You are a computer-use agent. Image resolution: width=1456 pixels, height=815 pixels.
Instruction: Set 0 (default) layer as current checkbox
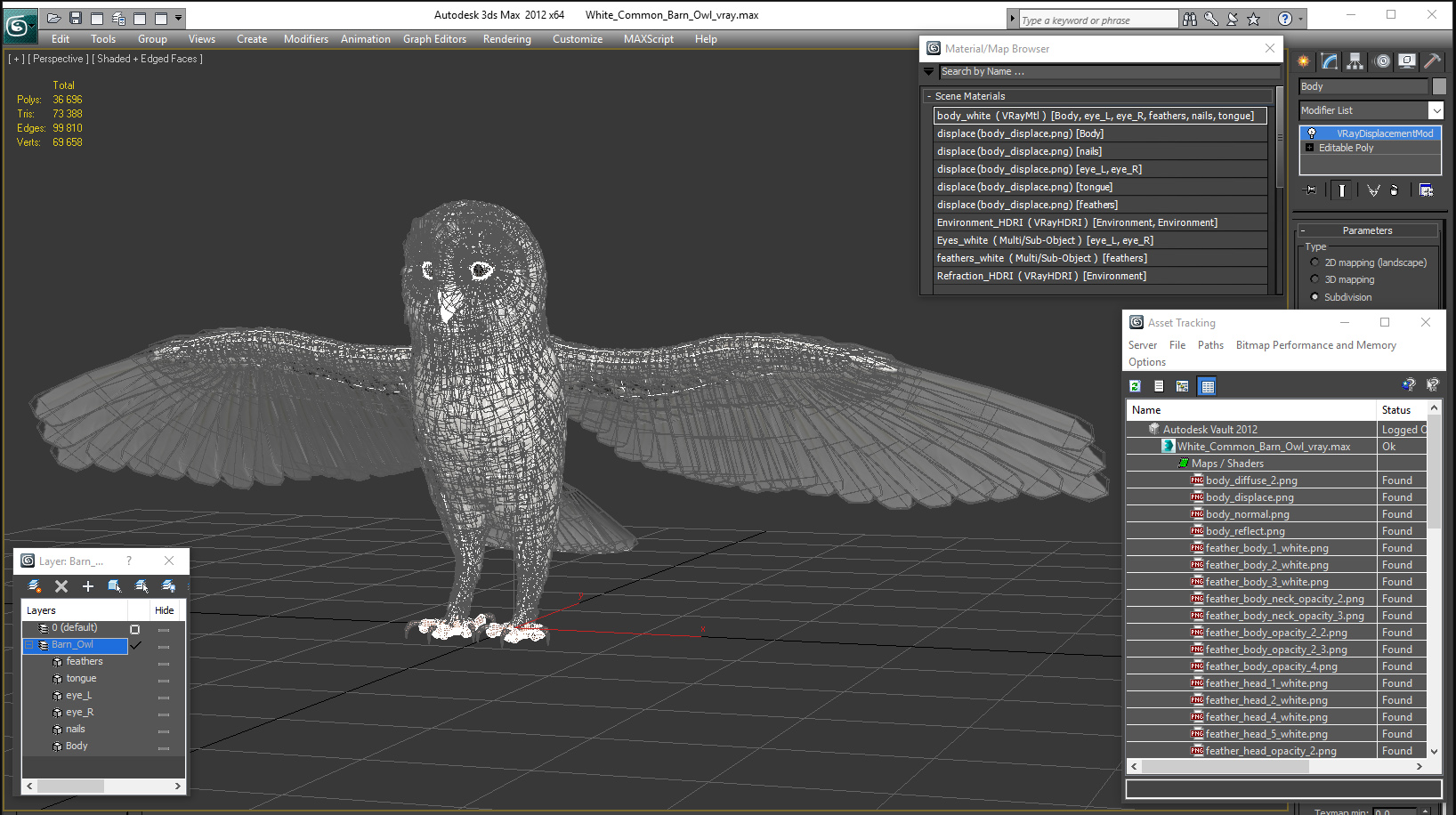[135, 629]
